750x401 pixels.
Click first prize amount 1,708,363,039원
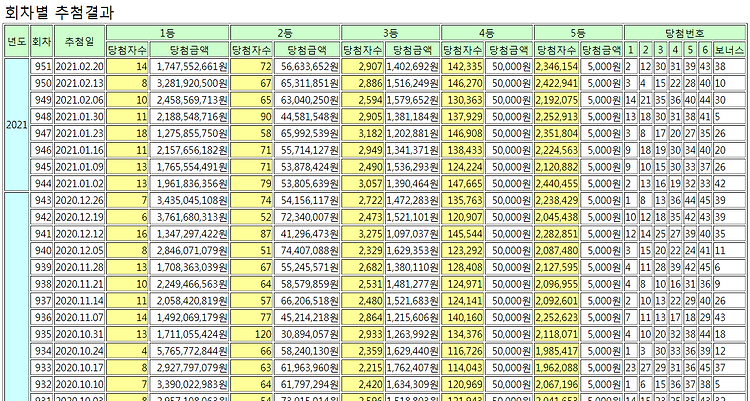click(x=189, y=267)
